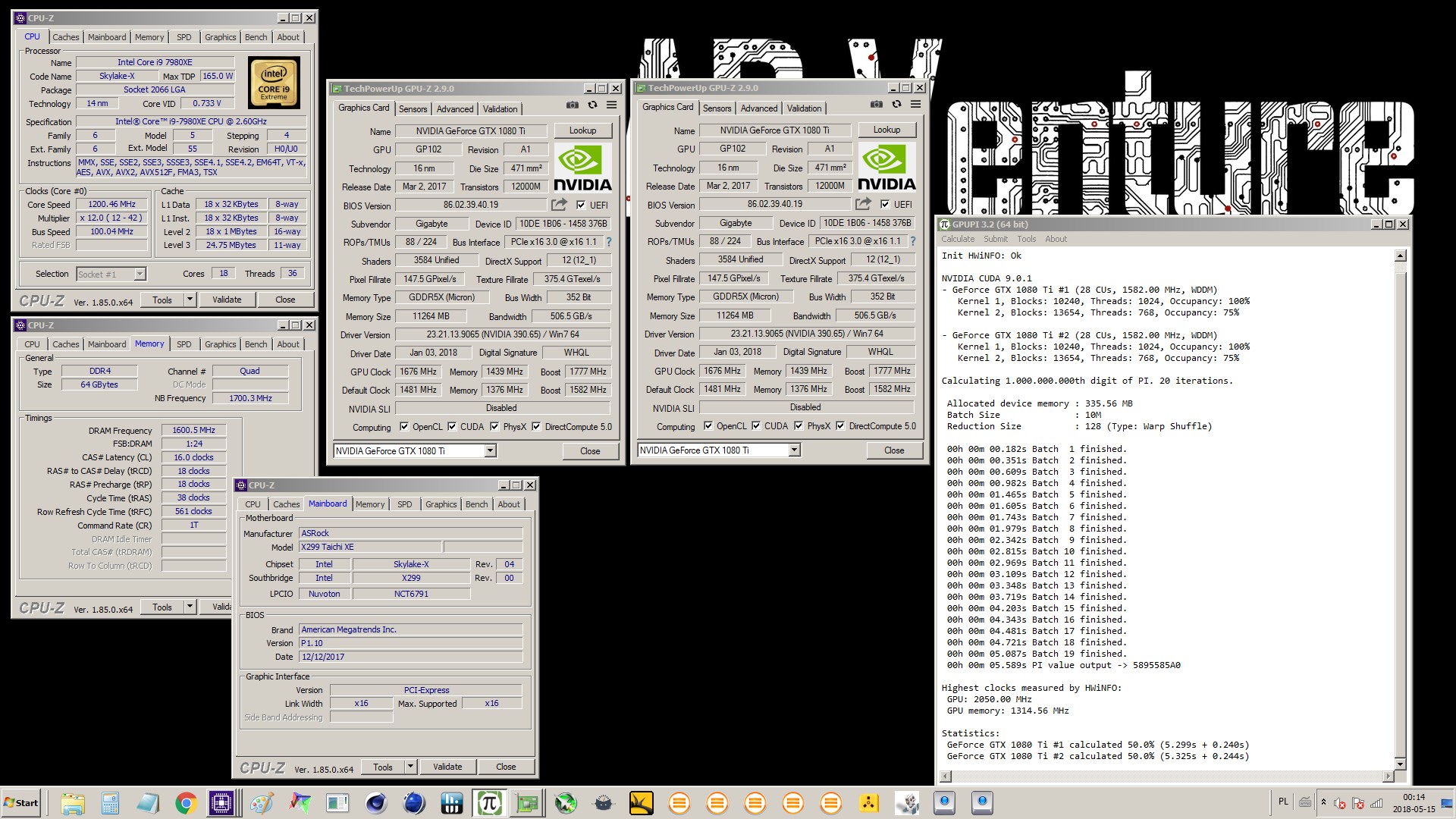Open GPU selector dropdown in left GPU-Z
1456x819 pixels.
[490, 451]
